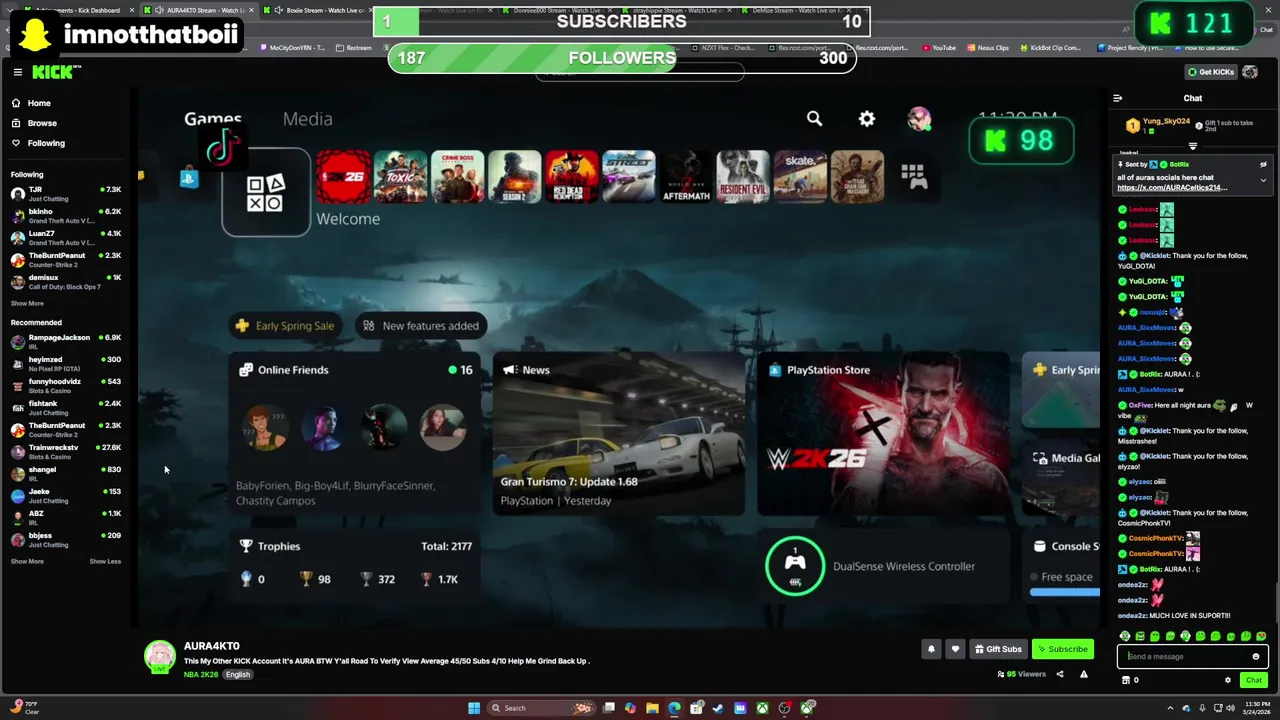Open microphone icon in system tray
Screen dimensions: 1280x720
[1203, 708]
